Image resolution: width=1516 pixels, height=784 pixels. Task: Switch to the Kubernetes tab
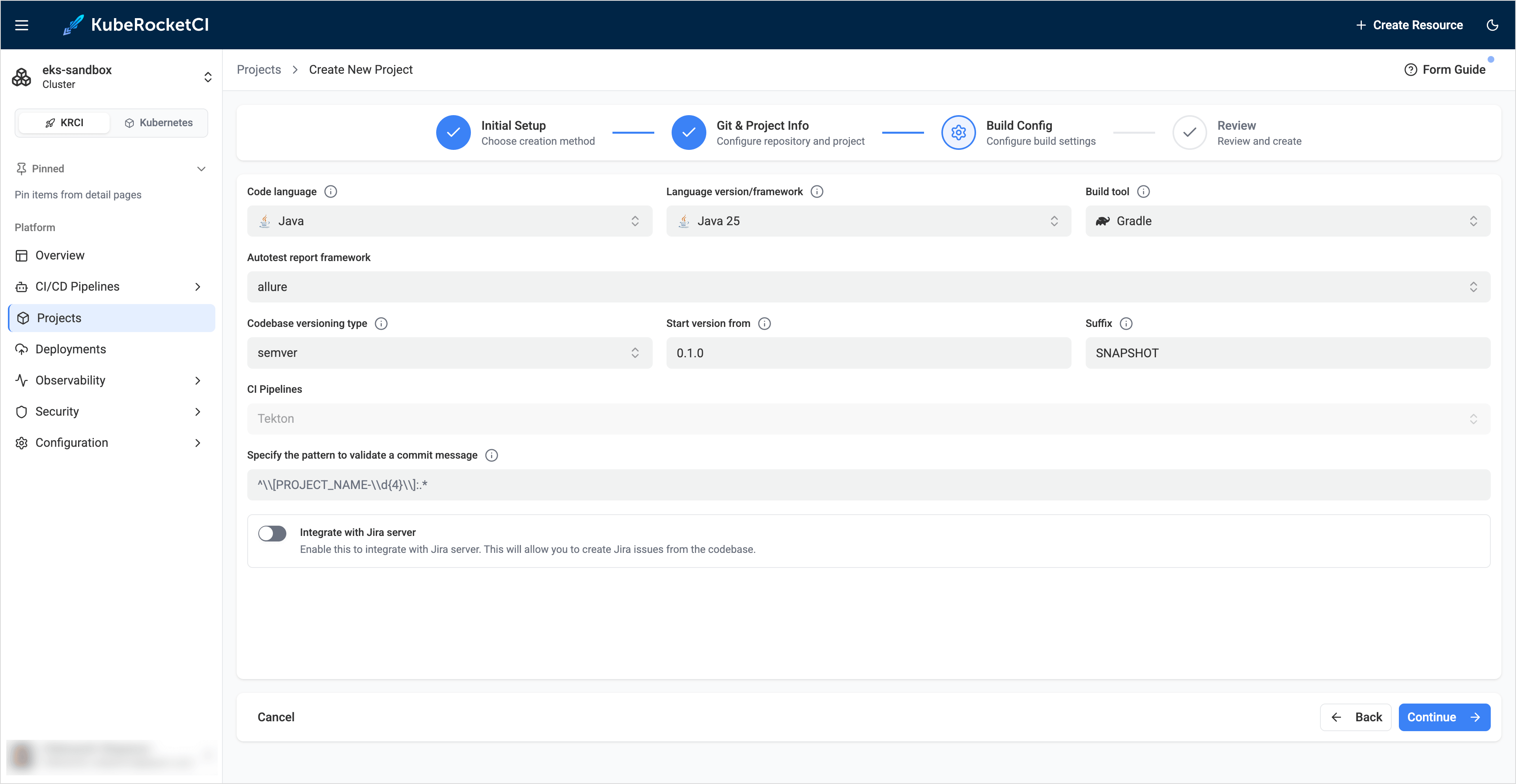[159, 122]
